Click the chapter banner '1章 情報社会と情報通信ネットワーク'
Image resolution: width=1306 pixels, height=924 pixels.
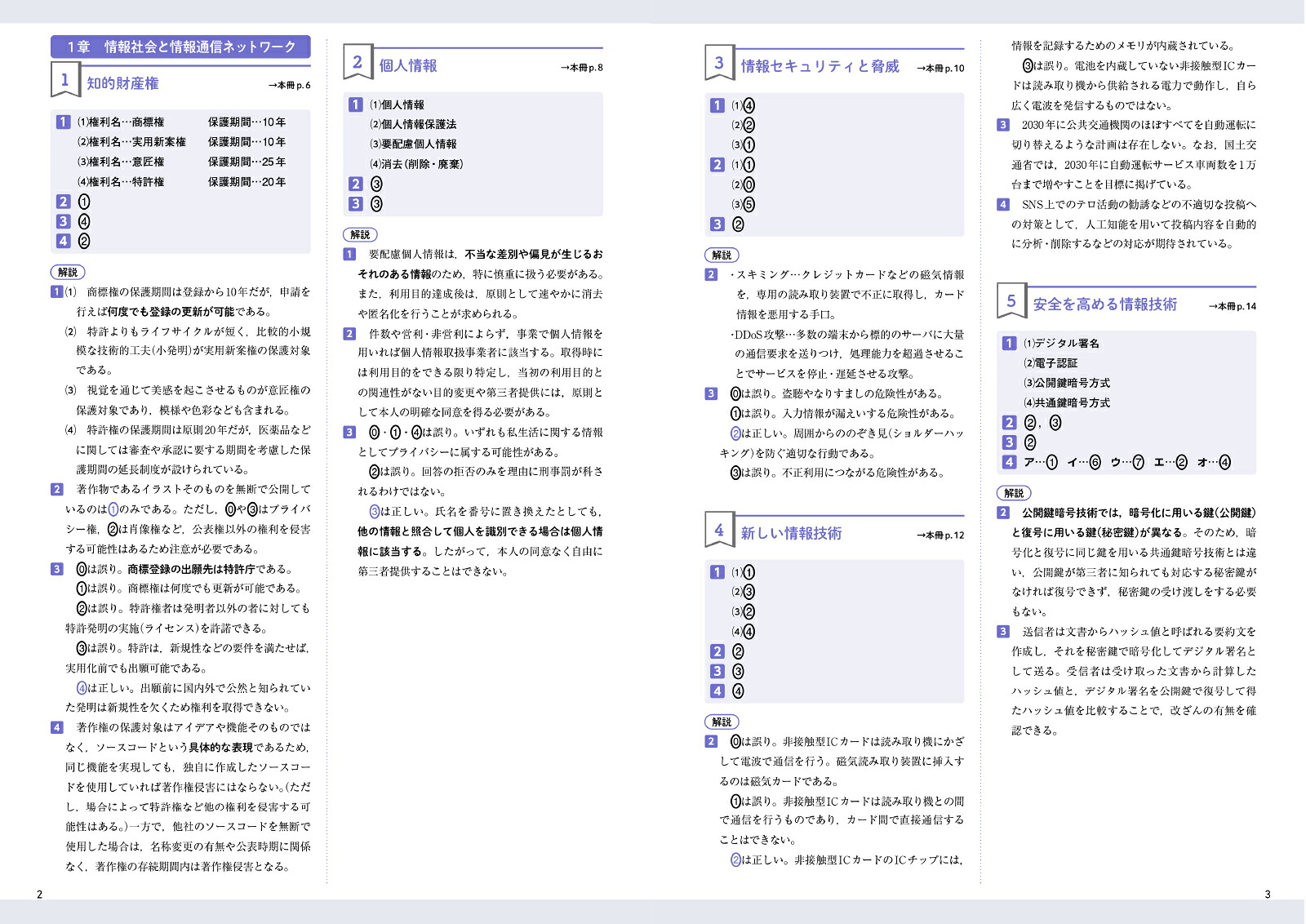click(180, 47)
